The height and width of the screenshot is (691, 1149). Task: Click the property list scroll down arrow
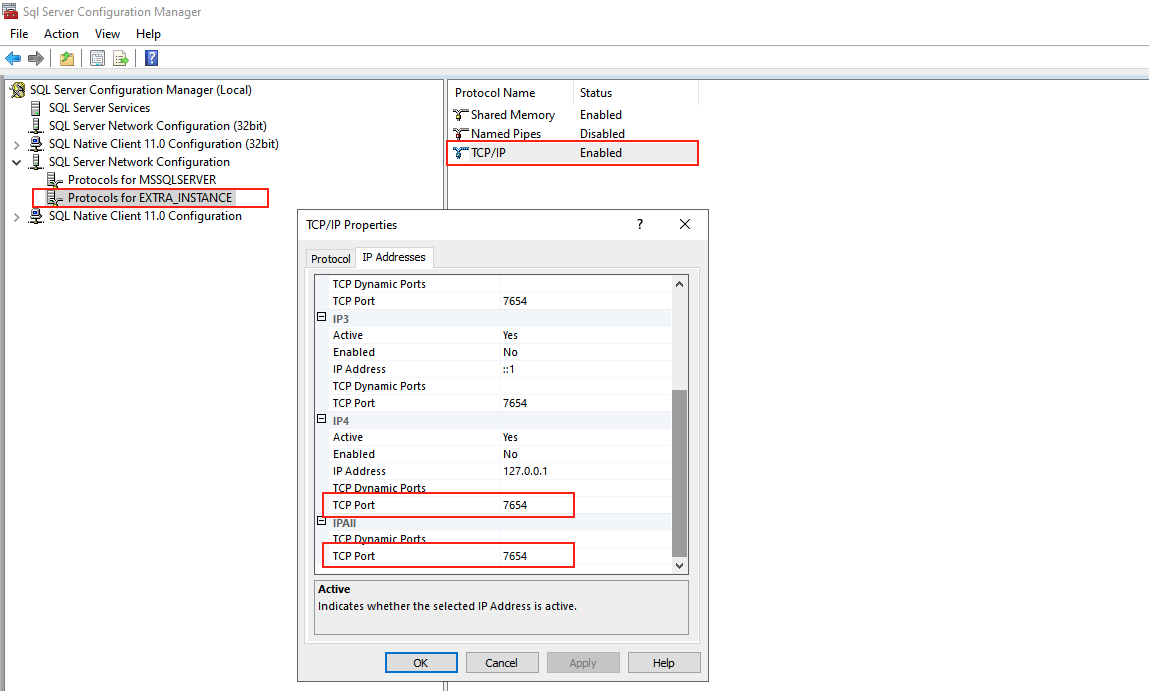(679, 565)
